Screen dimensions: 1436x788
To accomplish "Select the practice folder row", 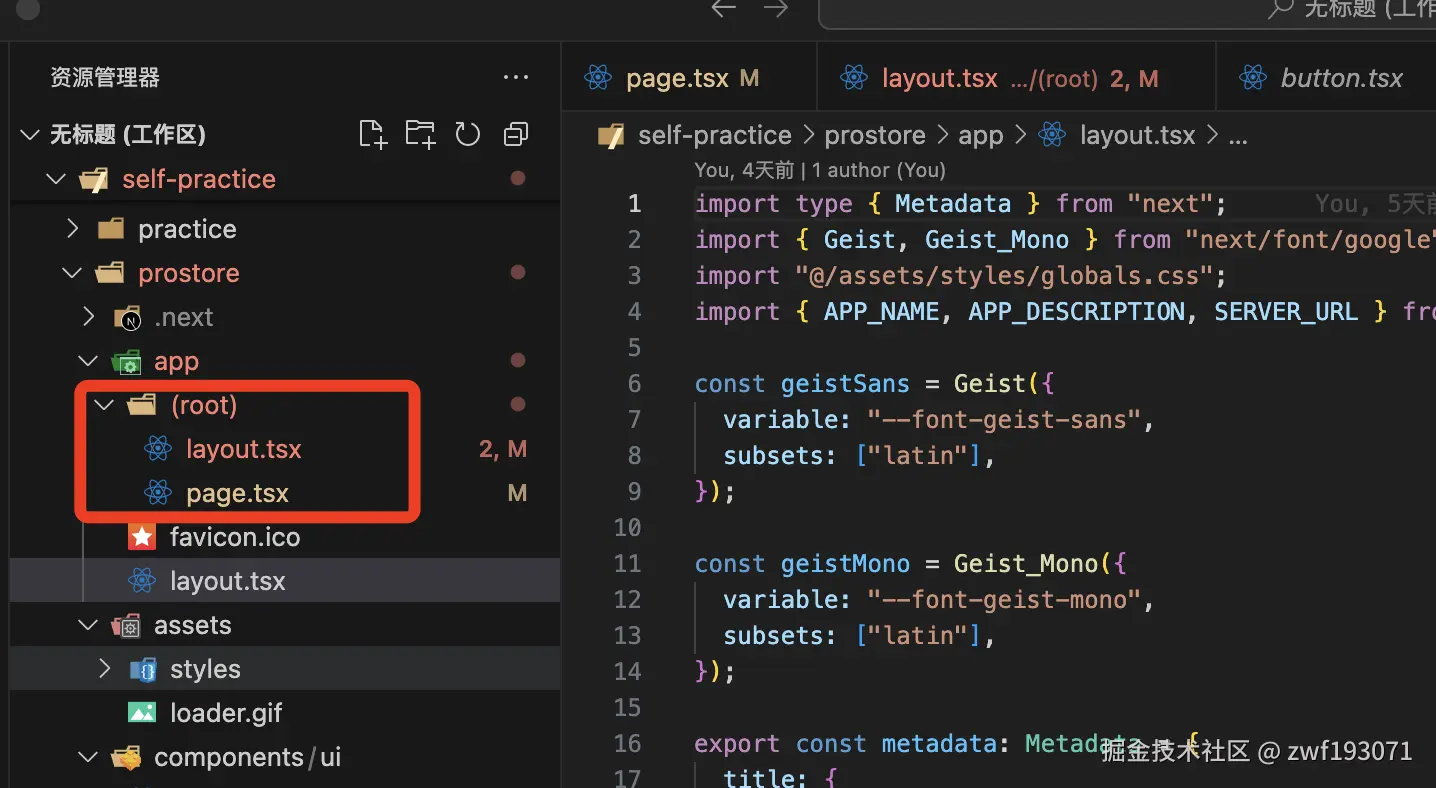I will [x=285, y=229].
